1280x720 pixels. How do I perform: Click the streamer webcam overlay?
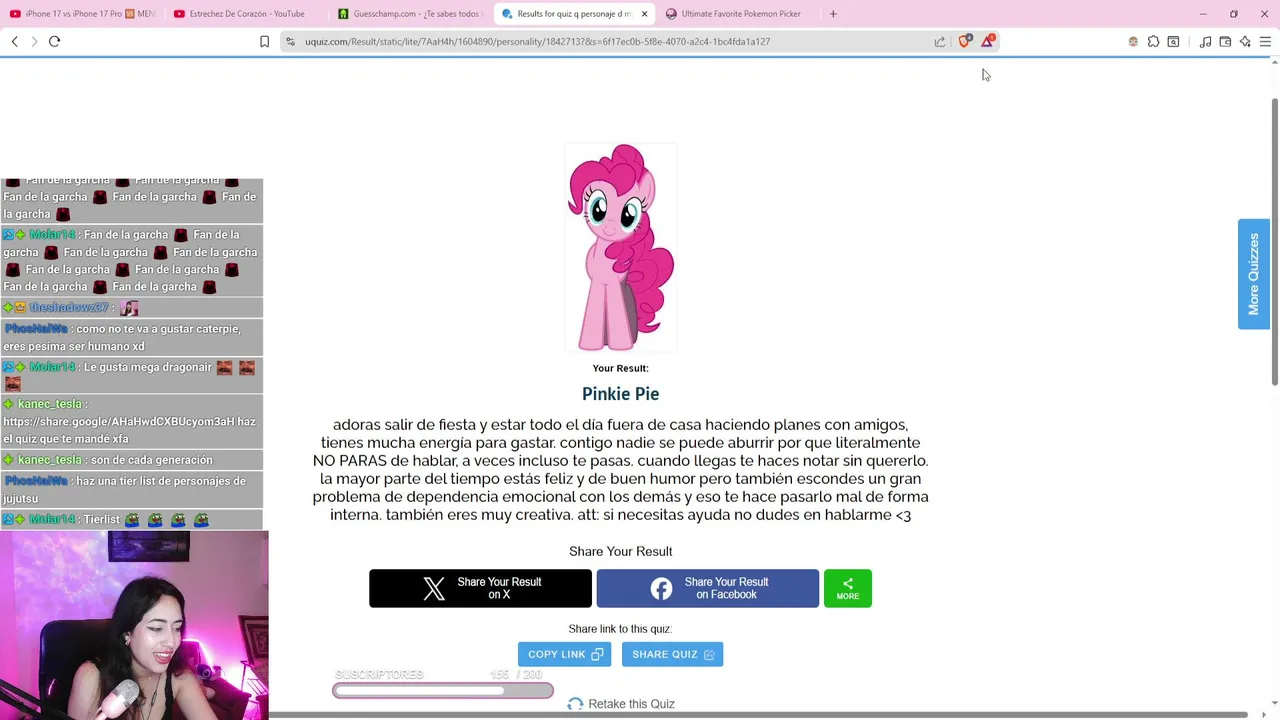[x=134, y=625]
